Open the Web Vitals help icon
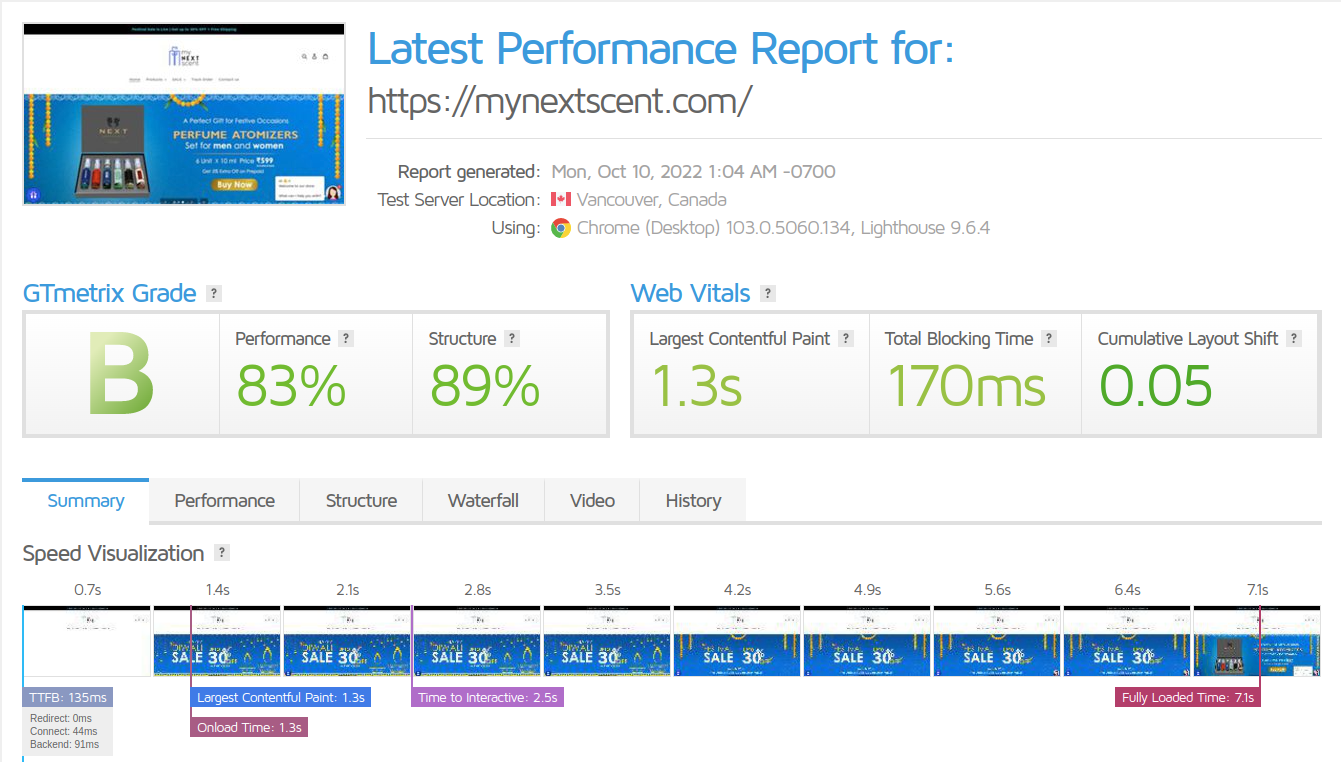The image size is (1341, 762). (767, 294)
